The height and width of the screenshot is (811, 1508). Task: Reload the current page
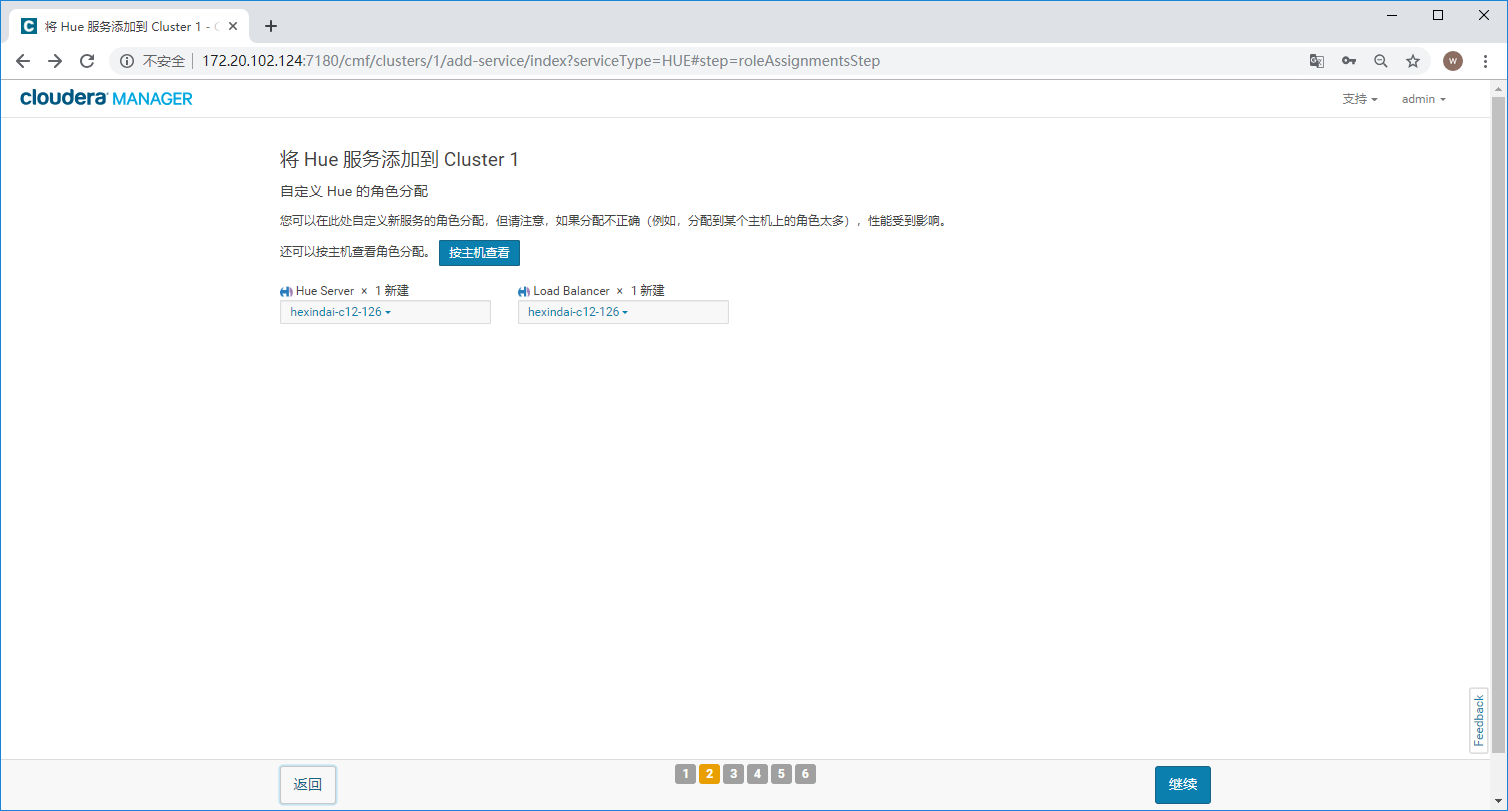[87, 61]
